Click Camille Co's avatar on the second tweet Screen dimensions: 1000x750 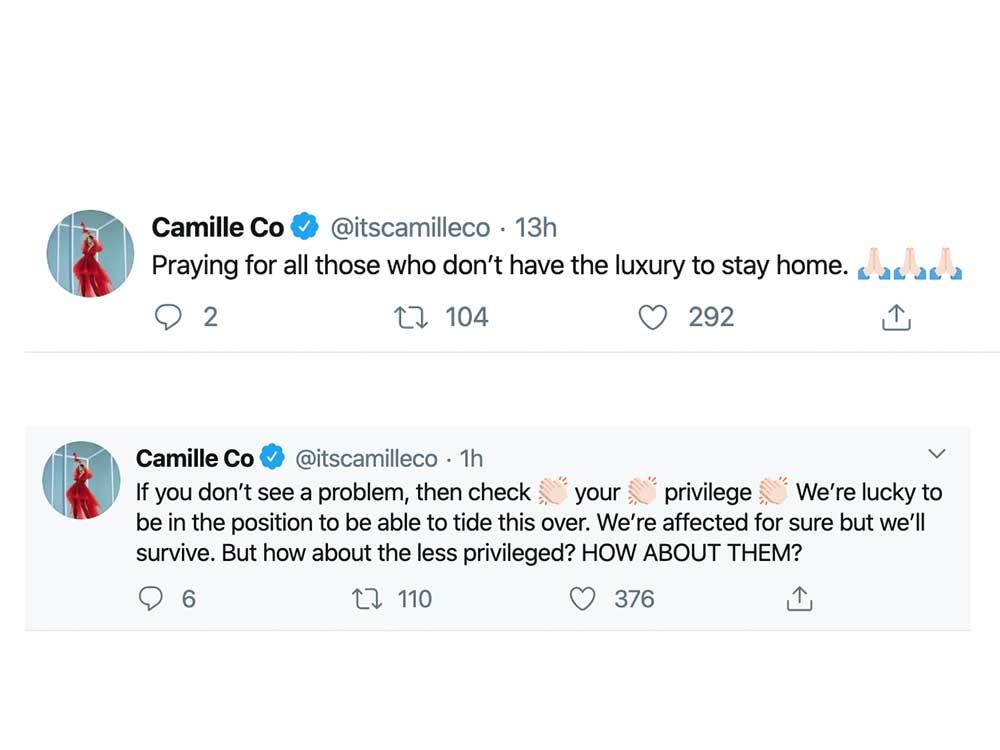pos(79,480)
